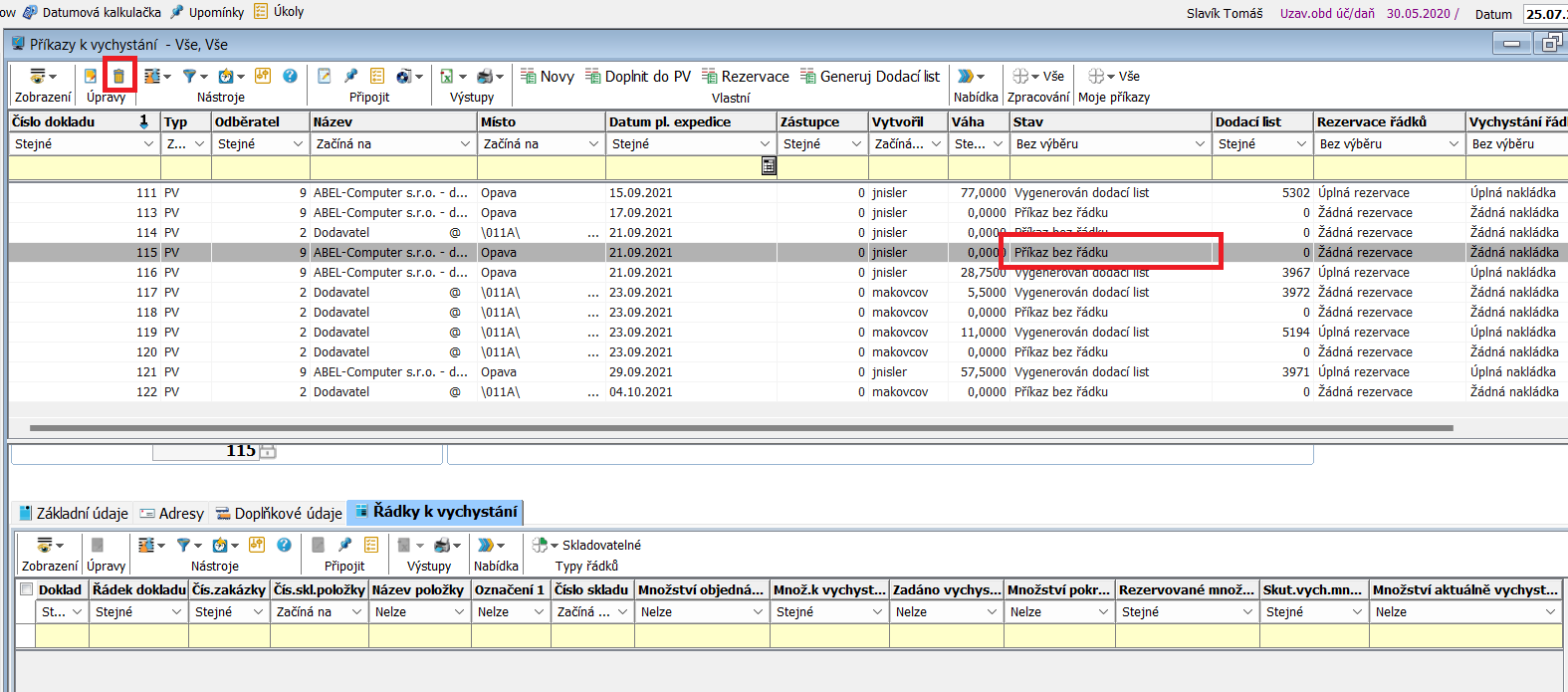Switch to the Základní údaje tab

click(x=75, y=514)
